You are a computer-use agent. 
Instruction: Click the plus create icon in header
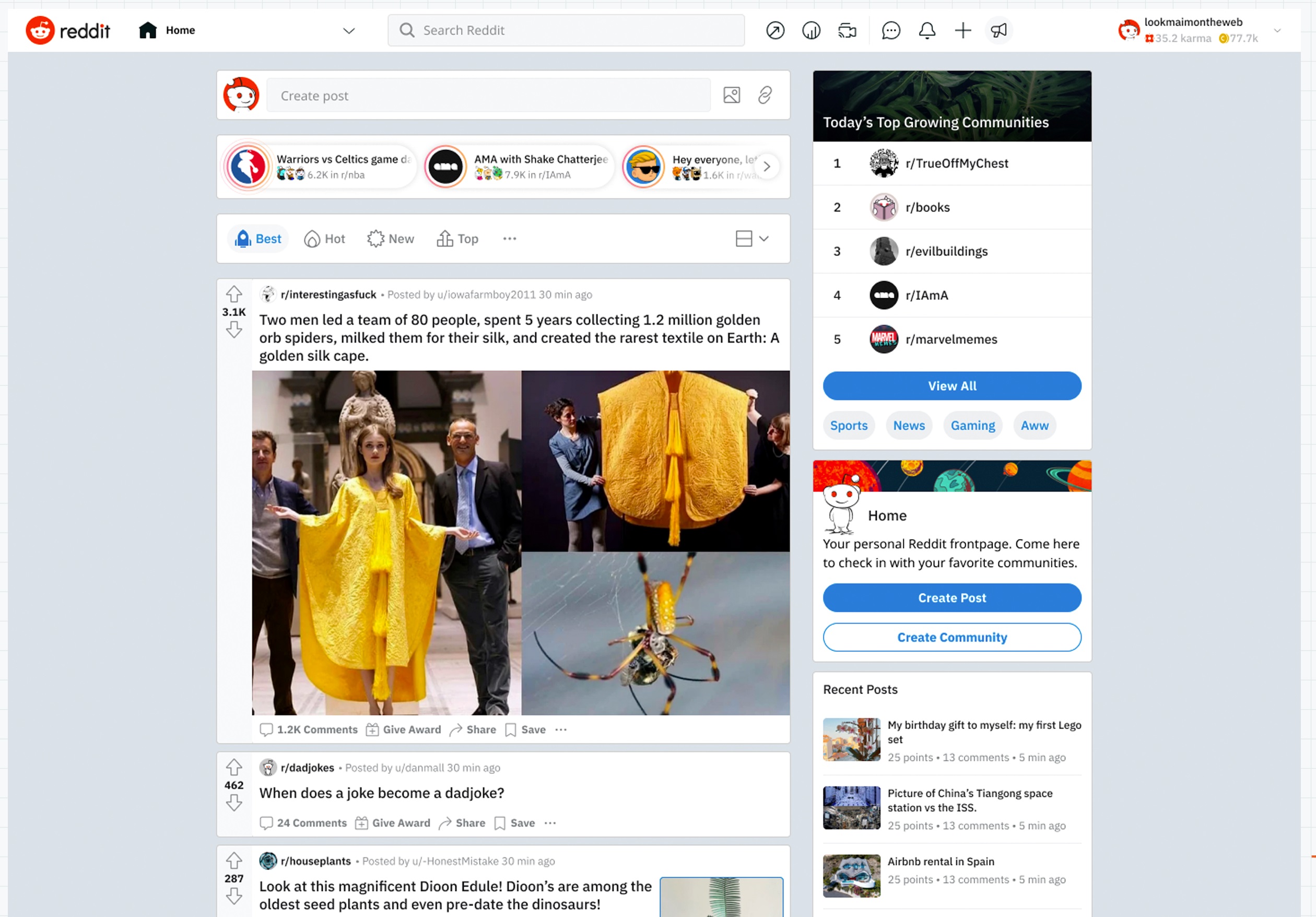(963, 30)
